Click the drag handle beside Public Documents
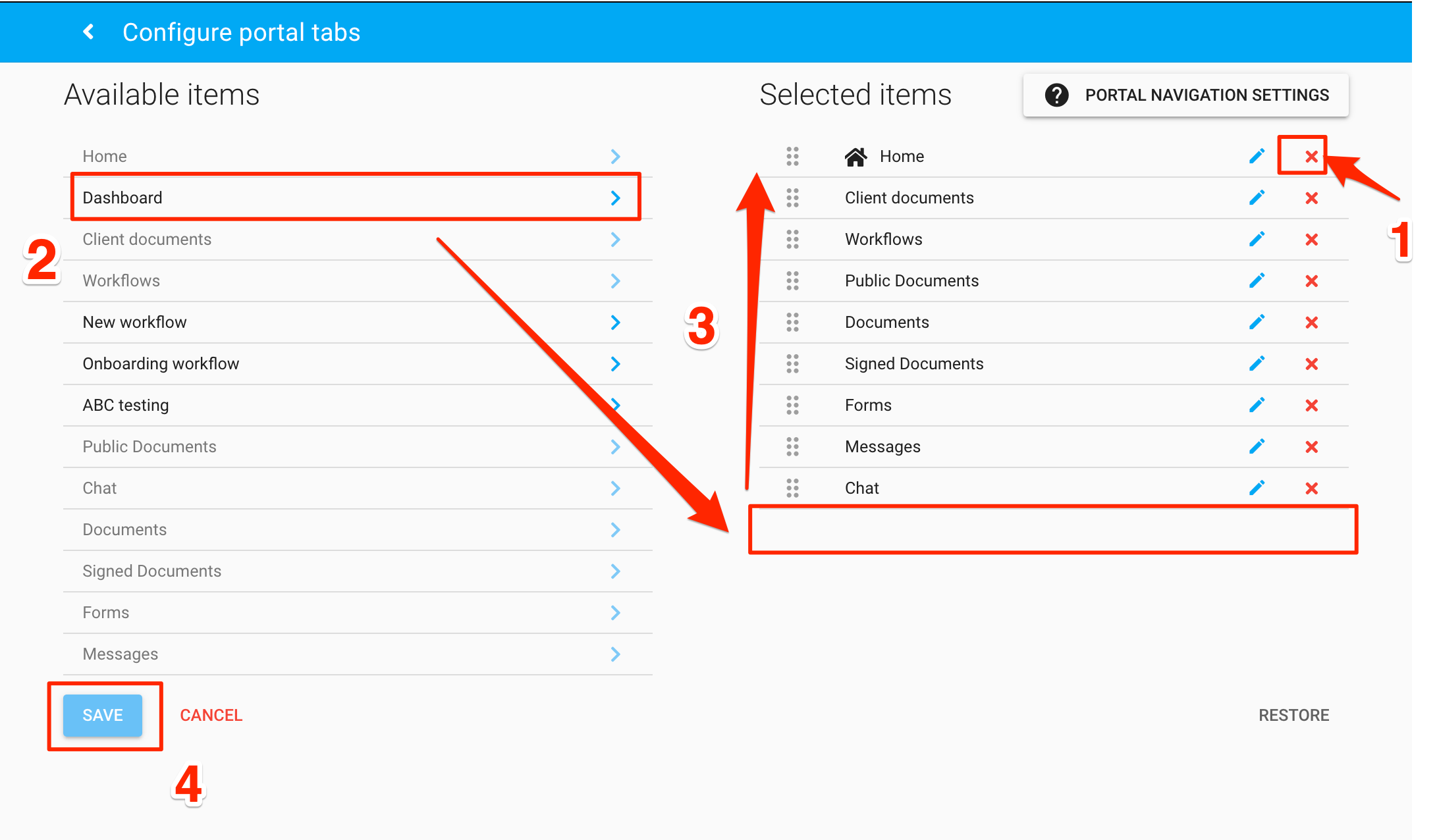The image size is (1437, 840). click(x=792, y=281)
